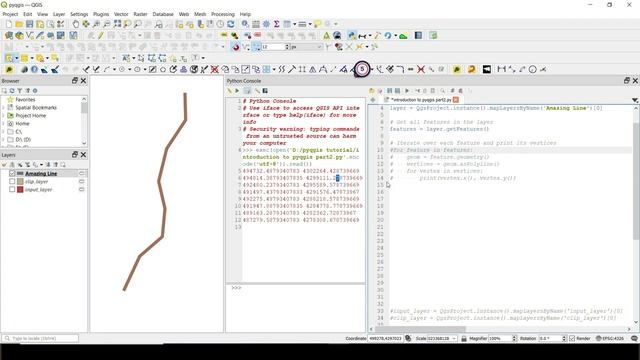Click the Select Features tool icon
Viewport: 640px width, 360px height.
click(9, 58)
